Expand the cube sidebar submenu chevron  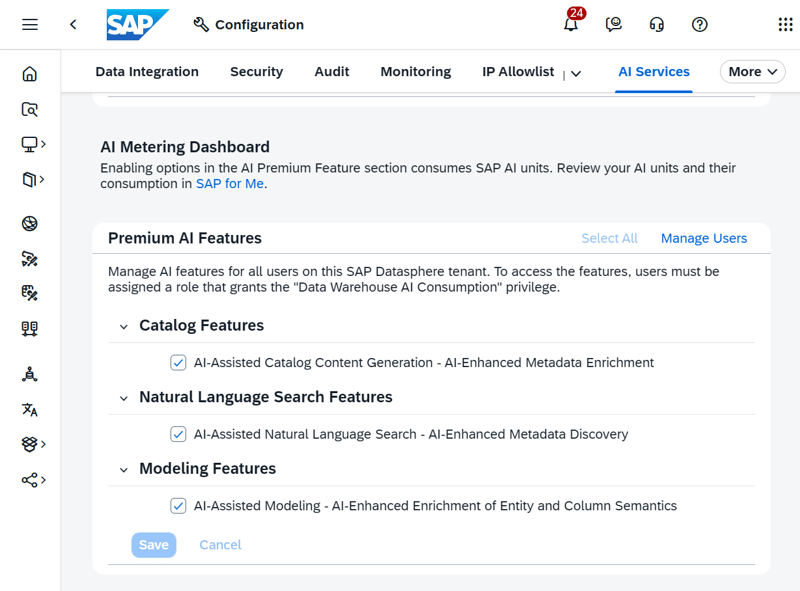pyautogui.click(x=42, y=180)
